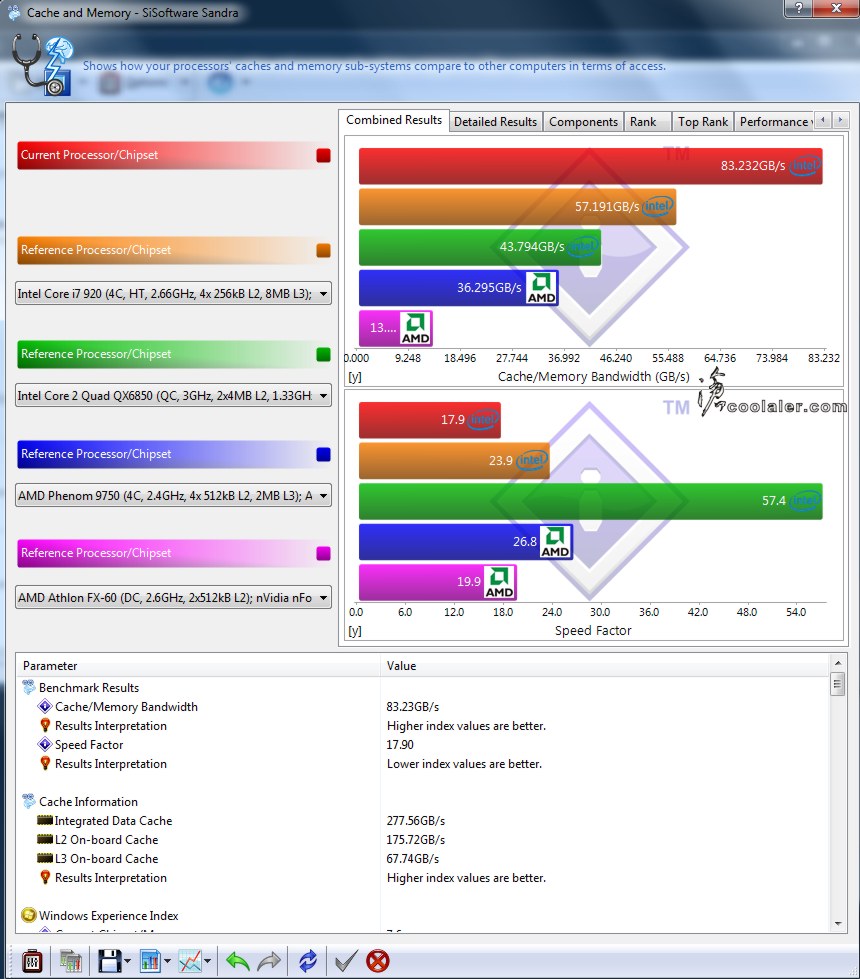Click the Parameter column header
Viewport: 860px width, 979px height.
(x=199, y=666)
